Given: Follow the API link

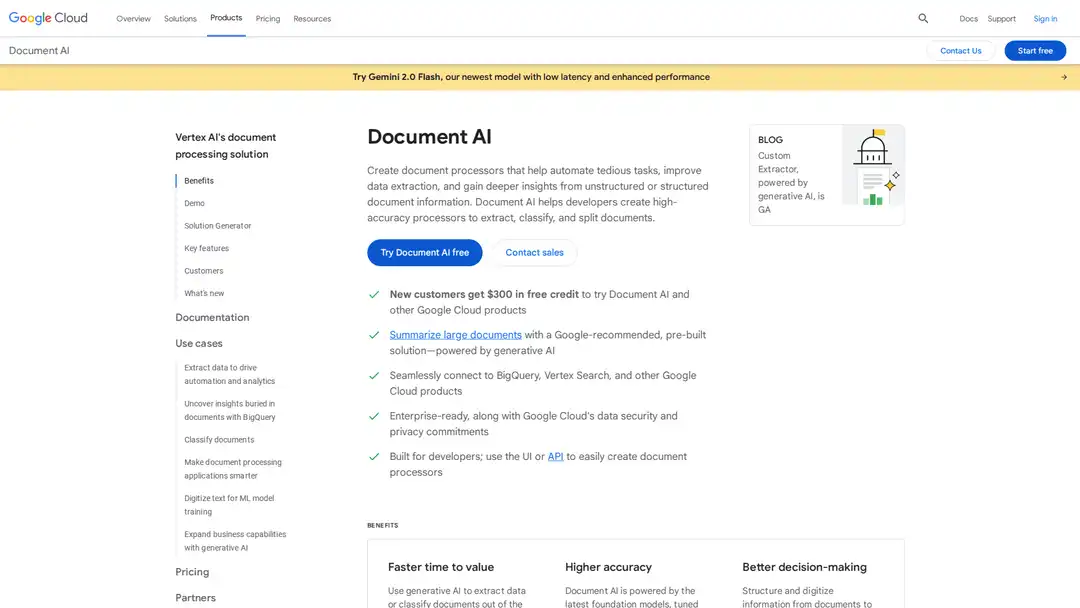Looking at the screenshot, I should (555, 457).
